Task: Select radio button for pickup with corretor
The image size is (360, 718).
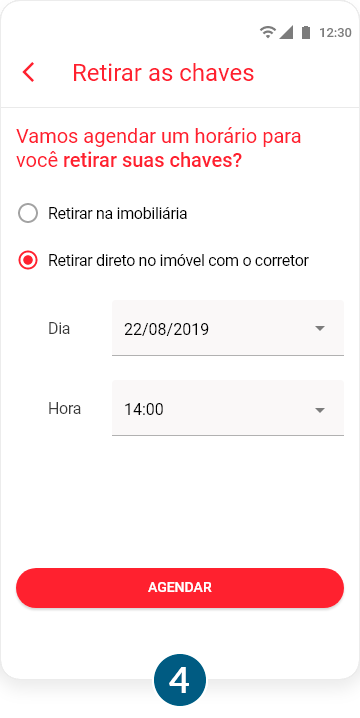Action: coord(27,261)
